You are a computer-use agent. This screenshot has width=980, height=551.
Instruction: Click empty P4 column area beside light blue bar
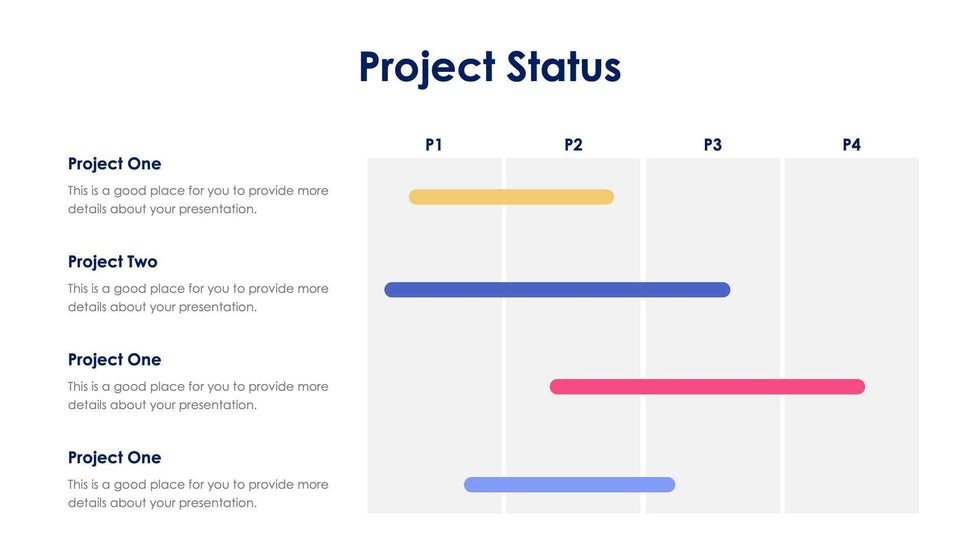851,485
